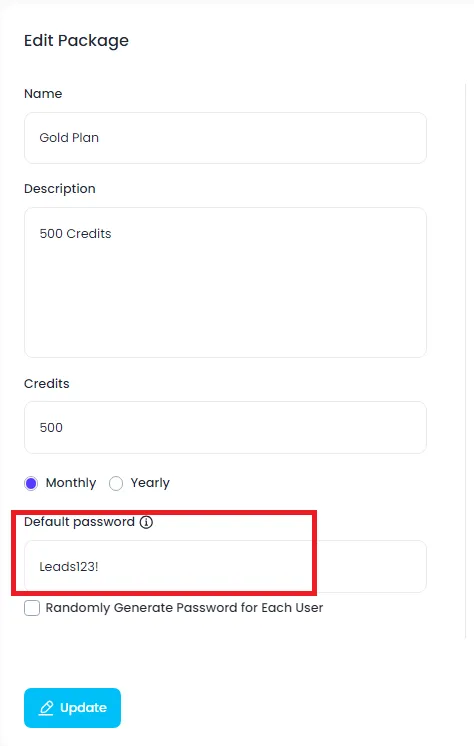The height and width of the screenshot is (746, 474).
Task: Enable Randomly Generate Password checkbox
Action: 32,608
